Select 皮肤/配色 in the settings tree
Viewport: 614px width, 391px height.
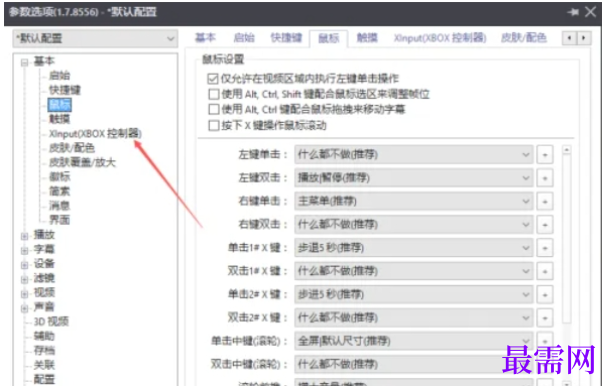pos(72,148)
